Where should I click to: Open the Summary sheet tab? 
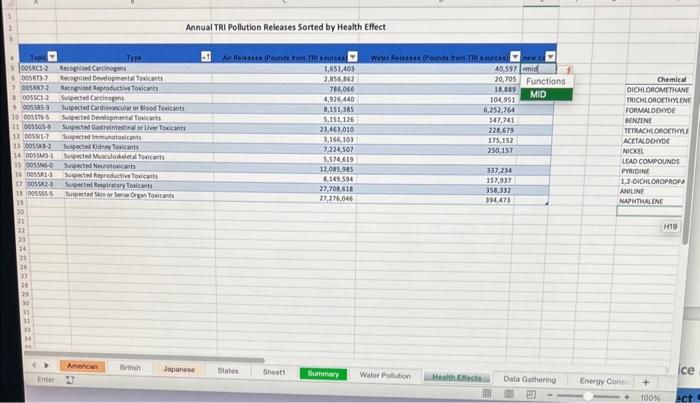pos(323,374)
